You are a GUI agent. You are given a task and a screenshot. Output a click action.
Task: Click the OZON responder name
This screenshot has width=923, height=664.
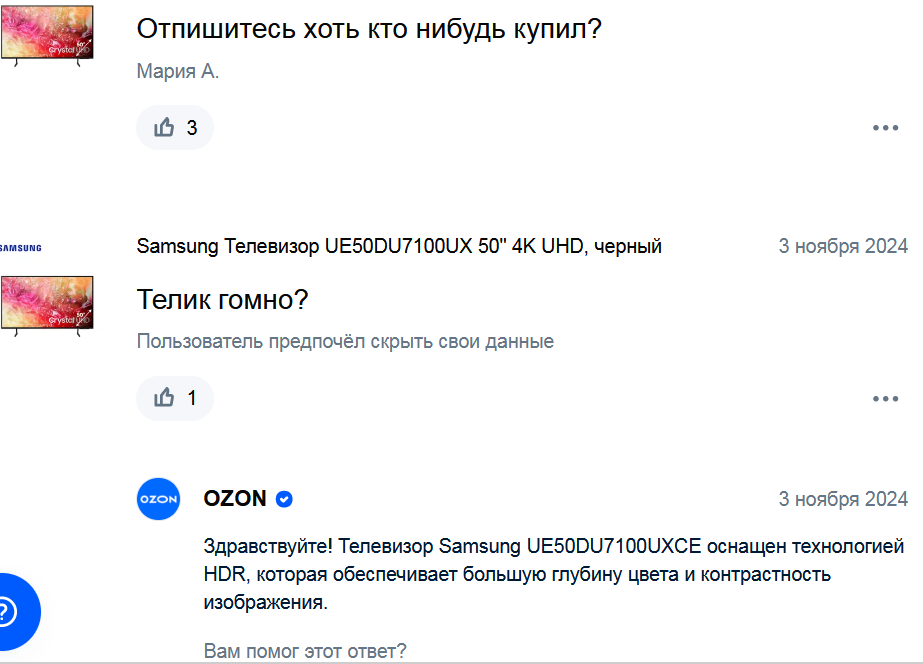[x=235, y=499]
